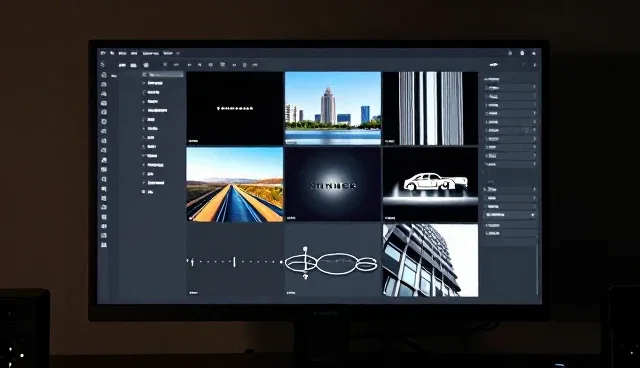Select the grid view icon in the upper toolbar

(146, 65)
